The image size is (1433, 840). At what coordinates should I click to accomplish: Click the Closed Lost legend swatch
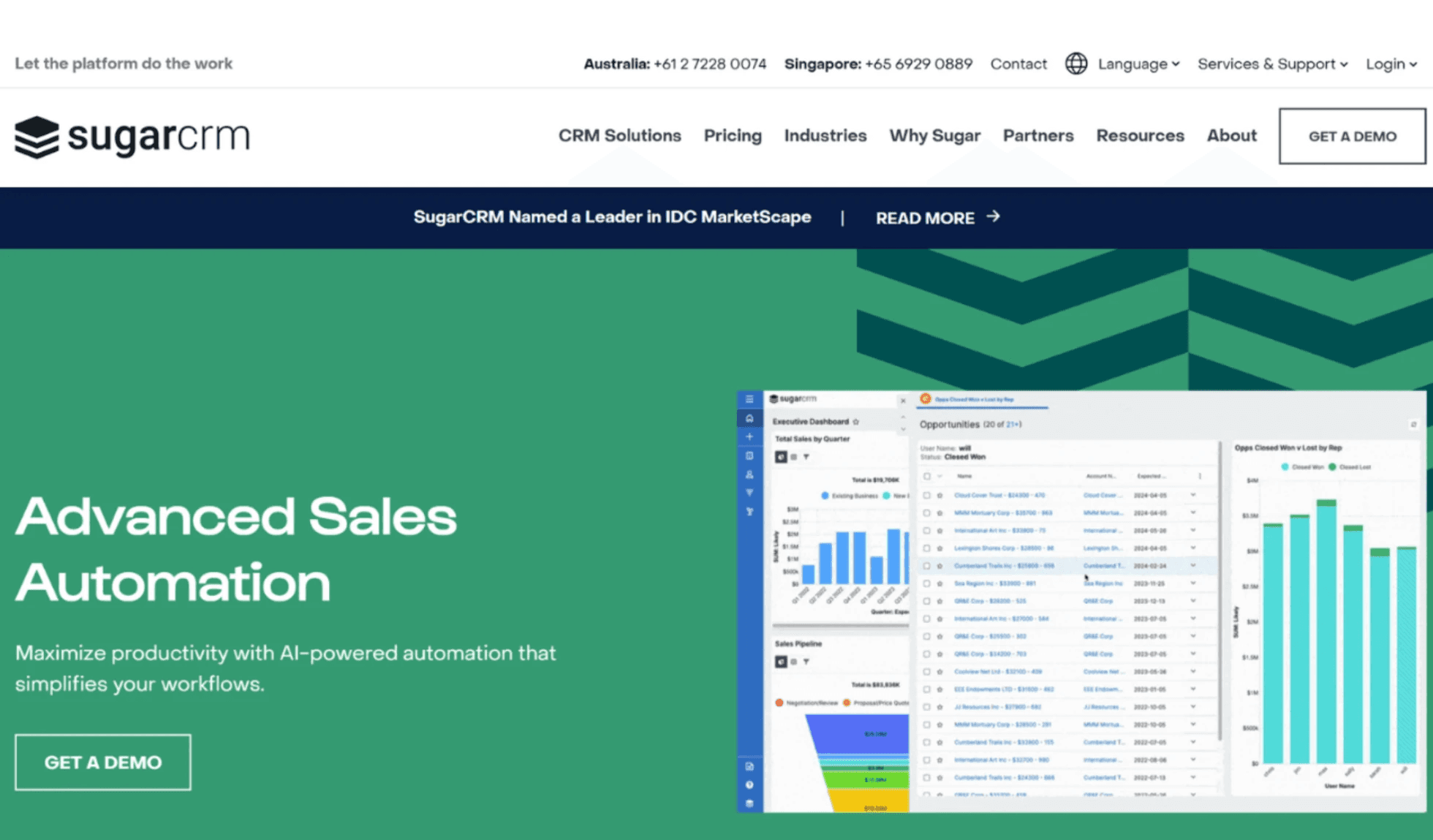tap(1332, 466)
